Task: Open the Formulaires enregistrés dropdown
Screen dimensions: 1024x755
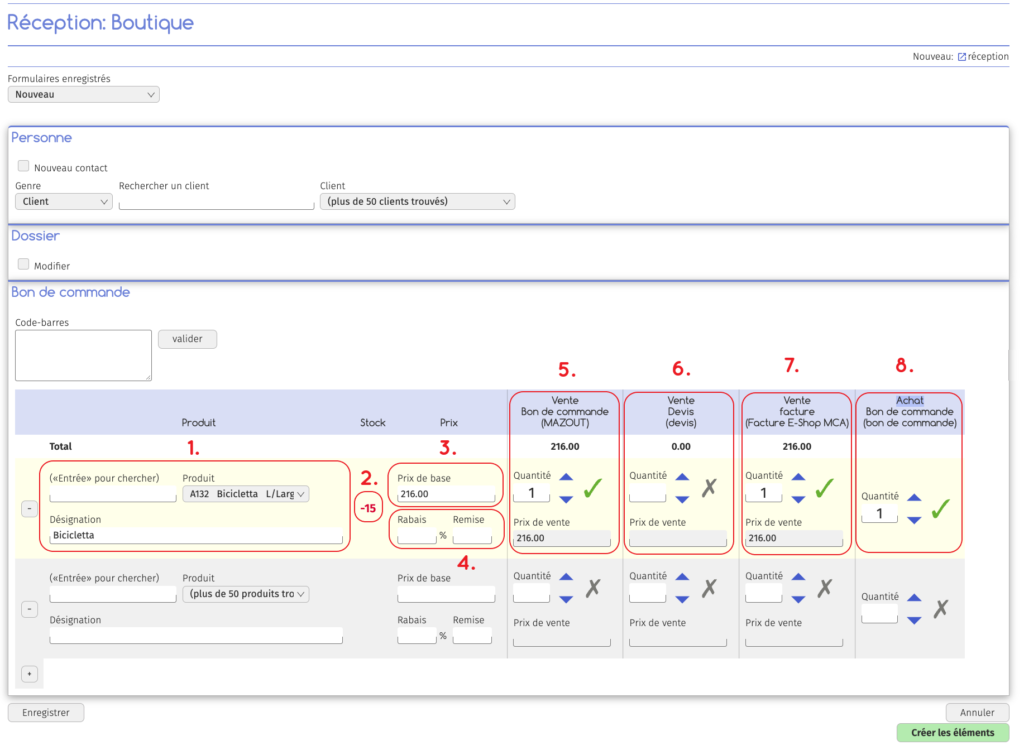Action: click(83, 93)
